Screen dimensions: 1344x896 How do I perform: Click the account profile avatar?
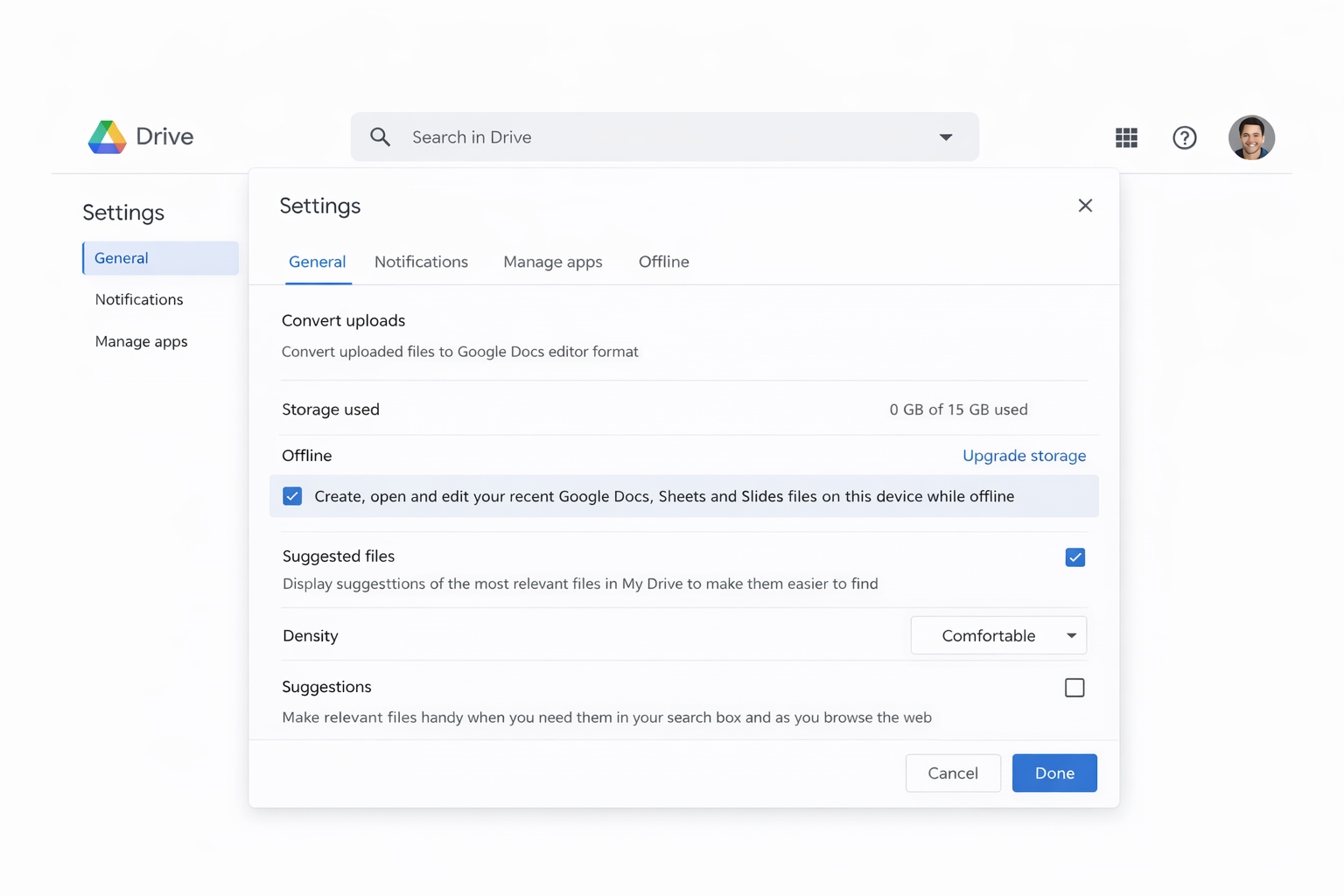[x=1250, y=137]
